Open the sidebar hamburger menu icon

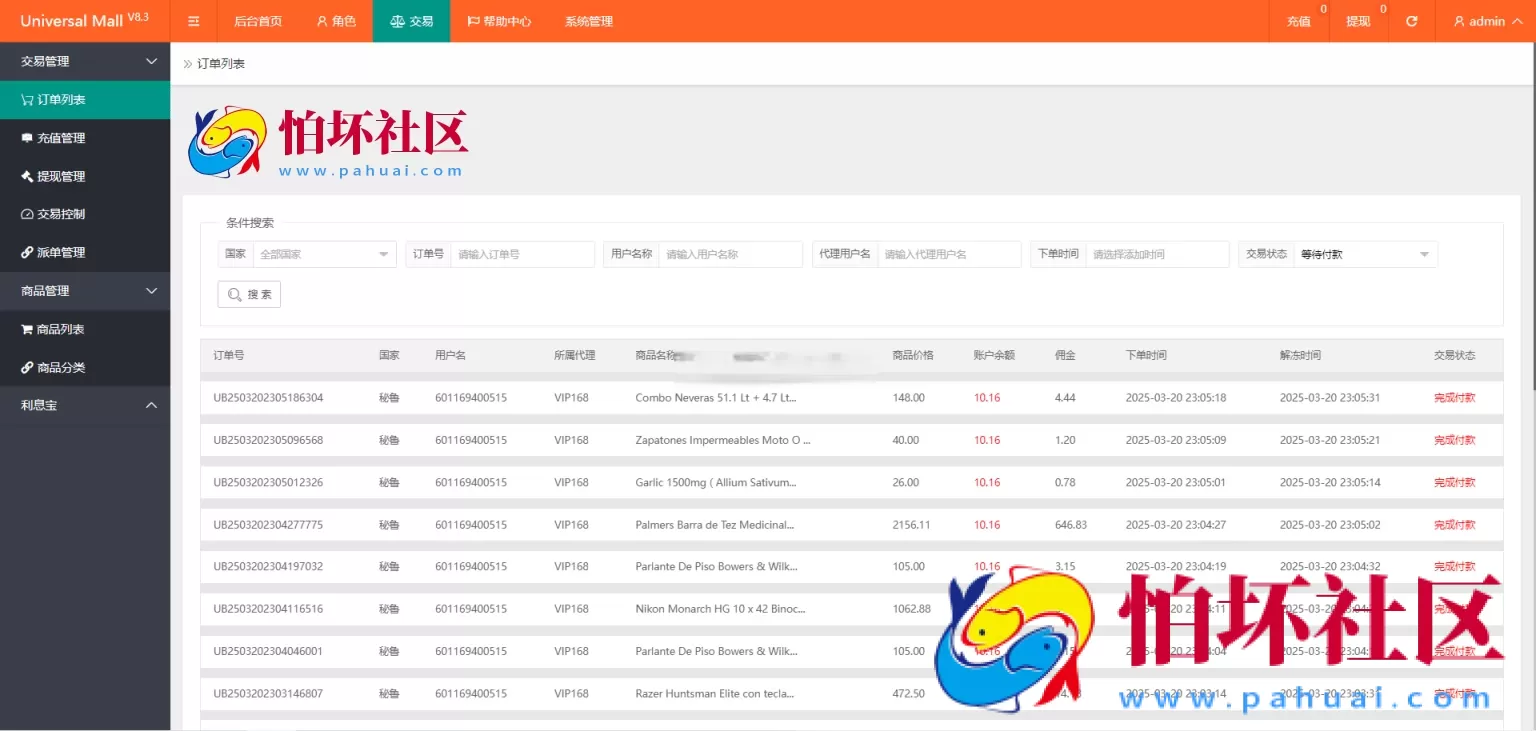click(193, 20)
